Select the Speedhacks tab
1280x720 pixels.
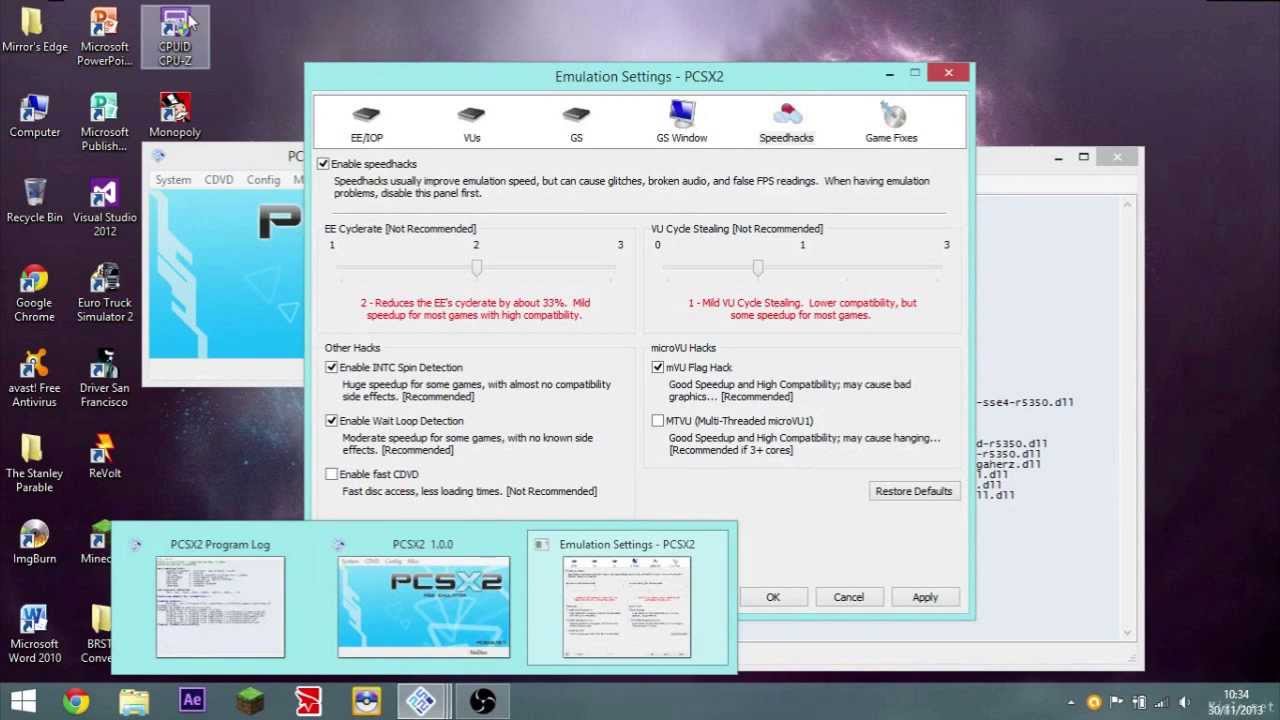[x=786, y=123]
